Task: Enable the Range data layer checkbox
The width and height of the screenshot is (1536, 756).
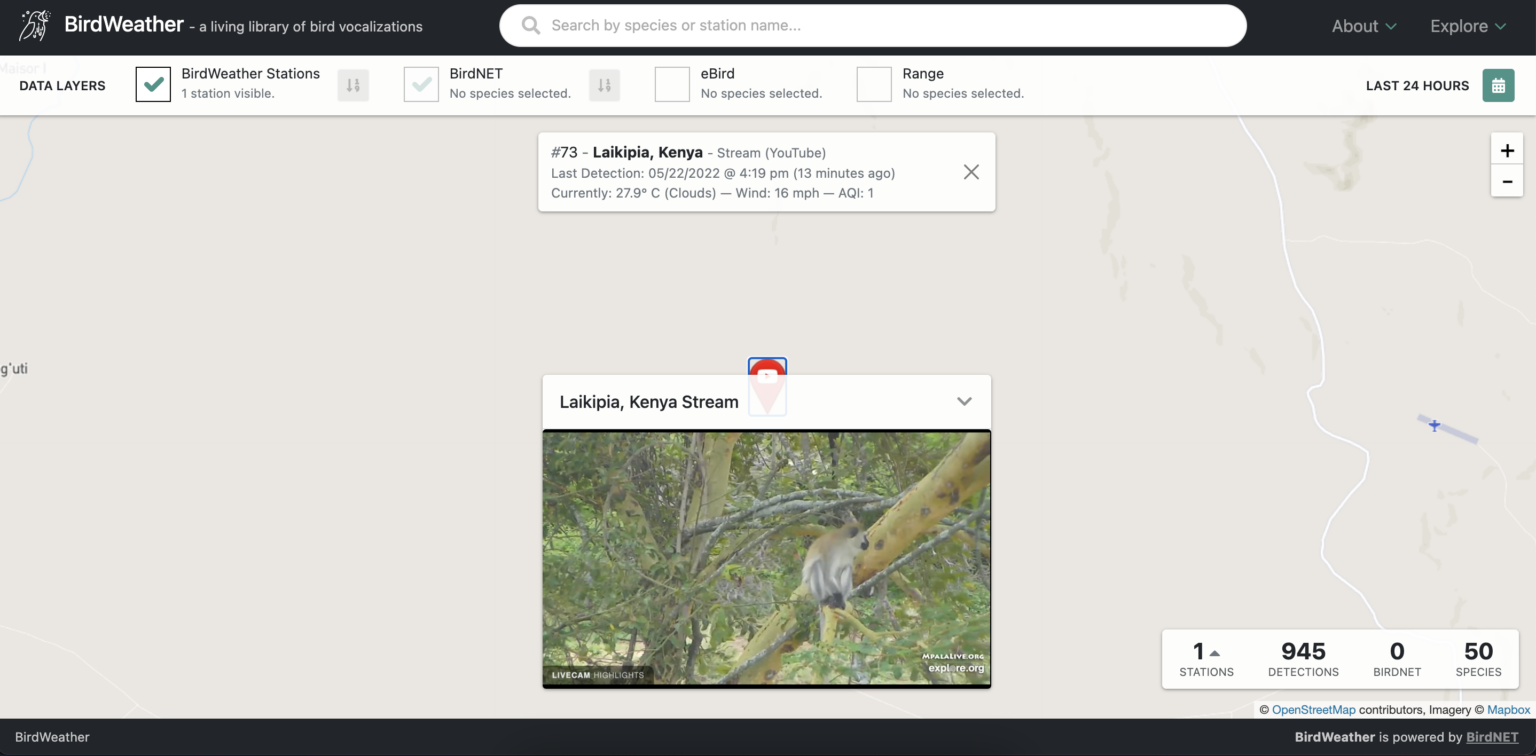Action: click(x=874, y=85)
